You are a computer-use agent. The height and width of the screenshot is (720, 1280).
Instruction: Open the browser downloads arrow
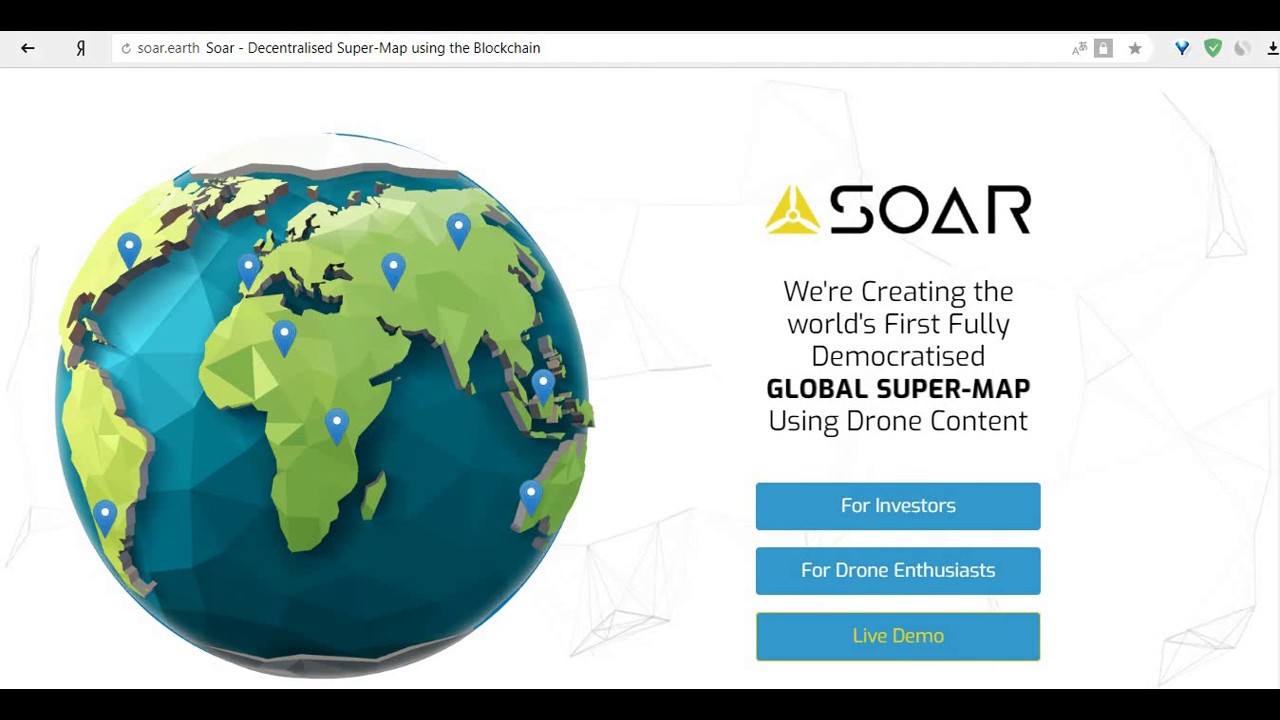click(x=1273, y=48)
